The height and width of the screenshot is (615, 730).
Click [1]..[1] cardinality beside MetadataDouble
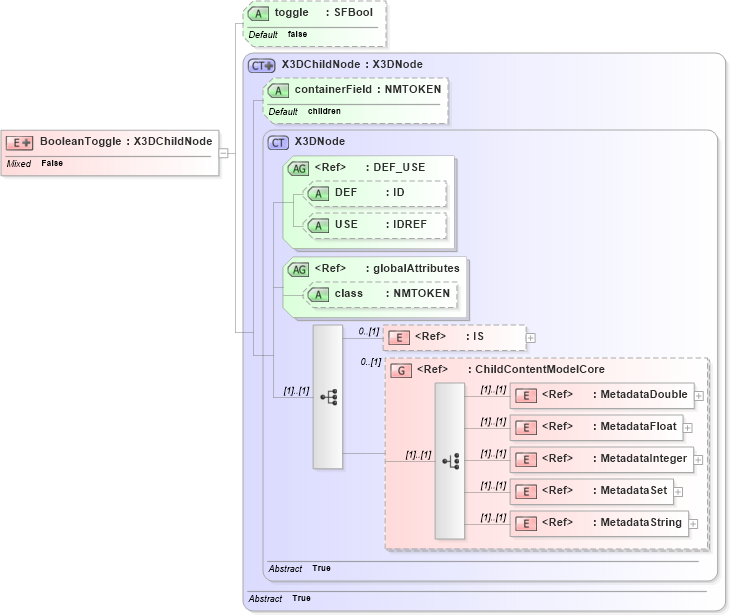pos(493,390)
